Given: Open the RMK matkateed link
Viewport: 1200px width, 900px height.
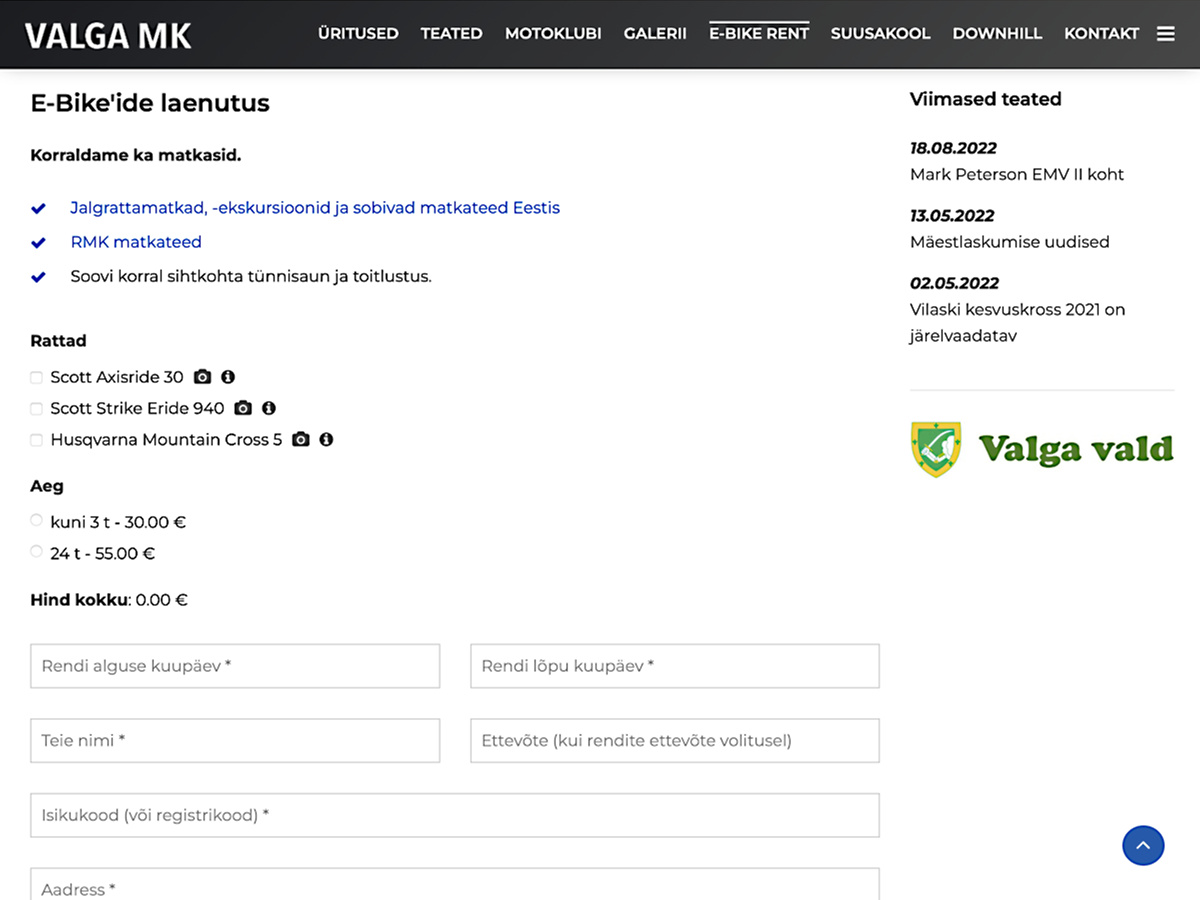Looking at the screenshot, I should click(x=136, y=242).
